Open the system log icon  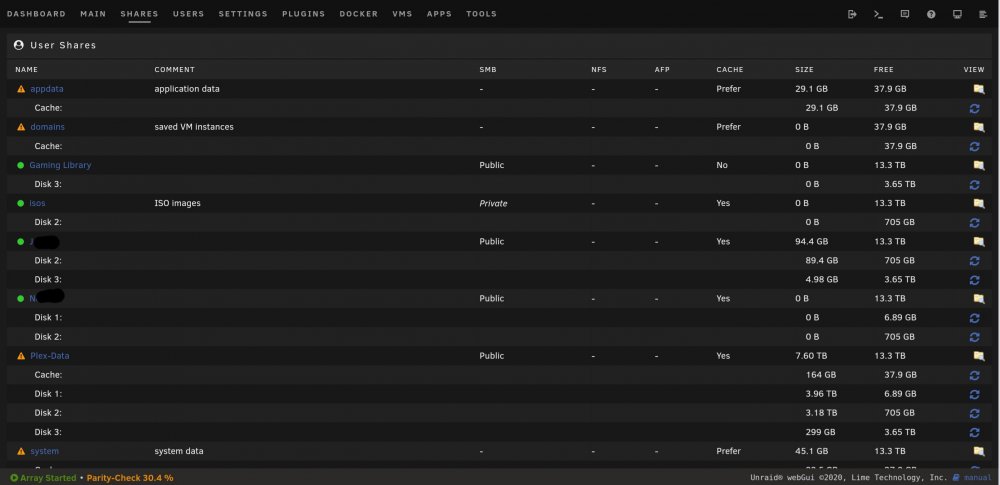pyautogui.click(x=983, y=14)
